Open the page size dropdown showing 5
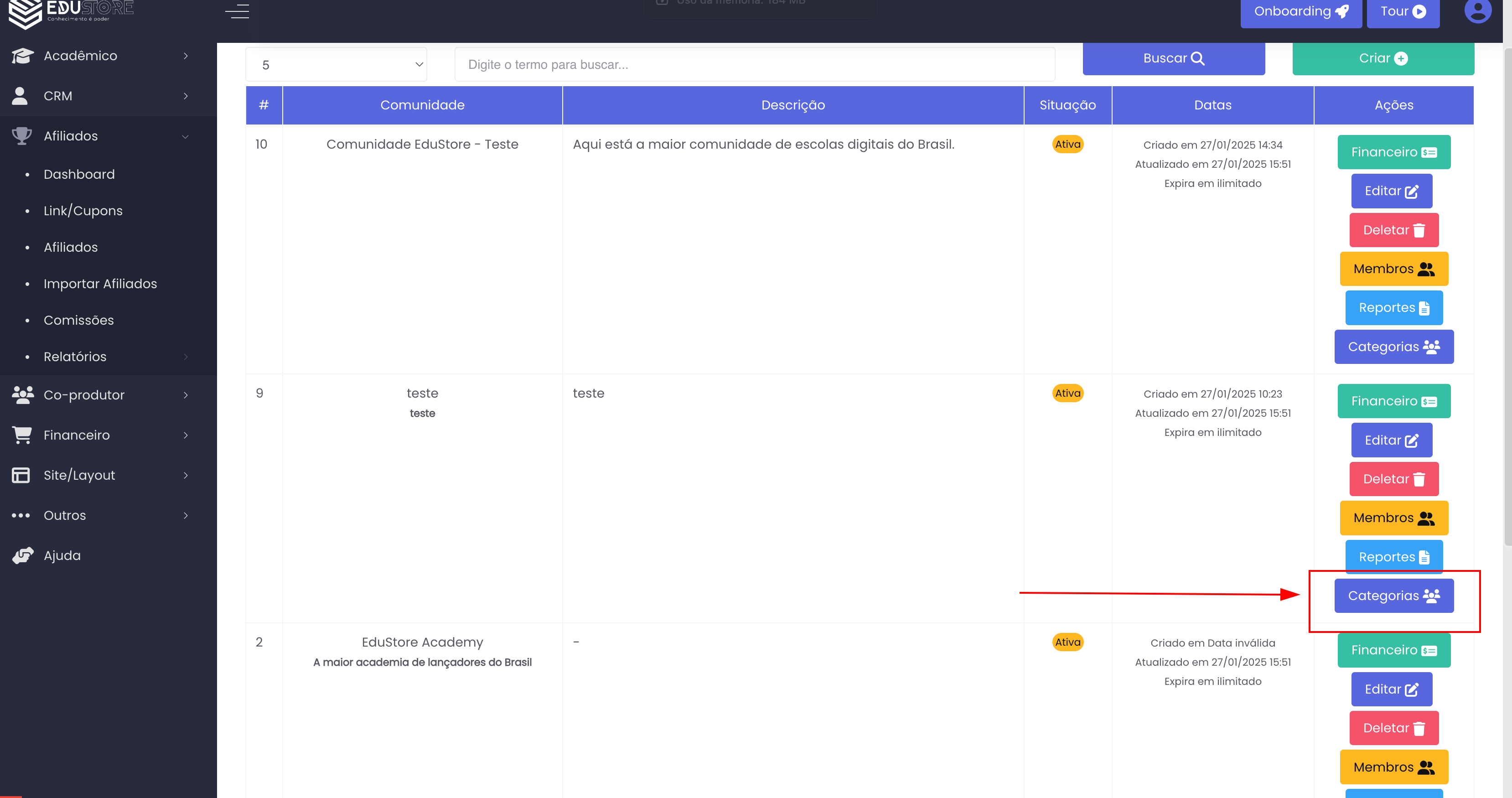The height and width of the screenshot is (798, 1512). tap(336, 65)
